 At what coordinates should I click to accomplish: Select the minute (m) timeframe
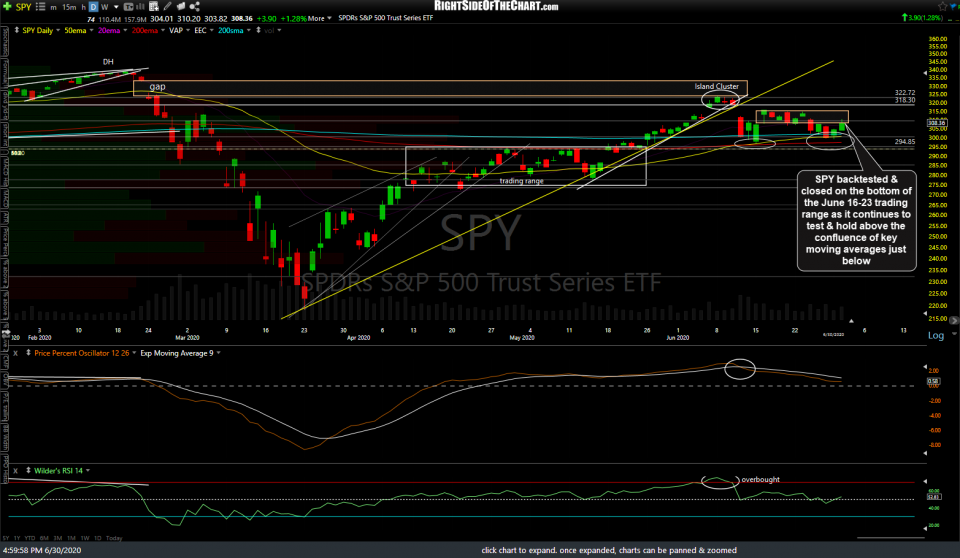53,7
